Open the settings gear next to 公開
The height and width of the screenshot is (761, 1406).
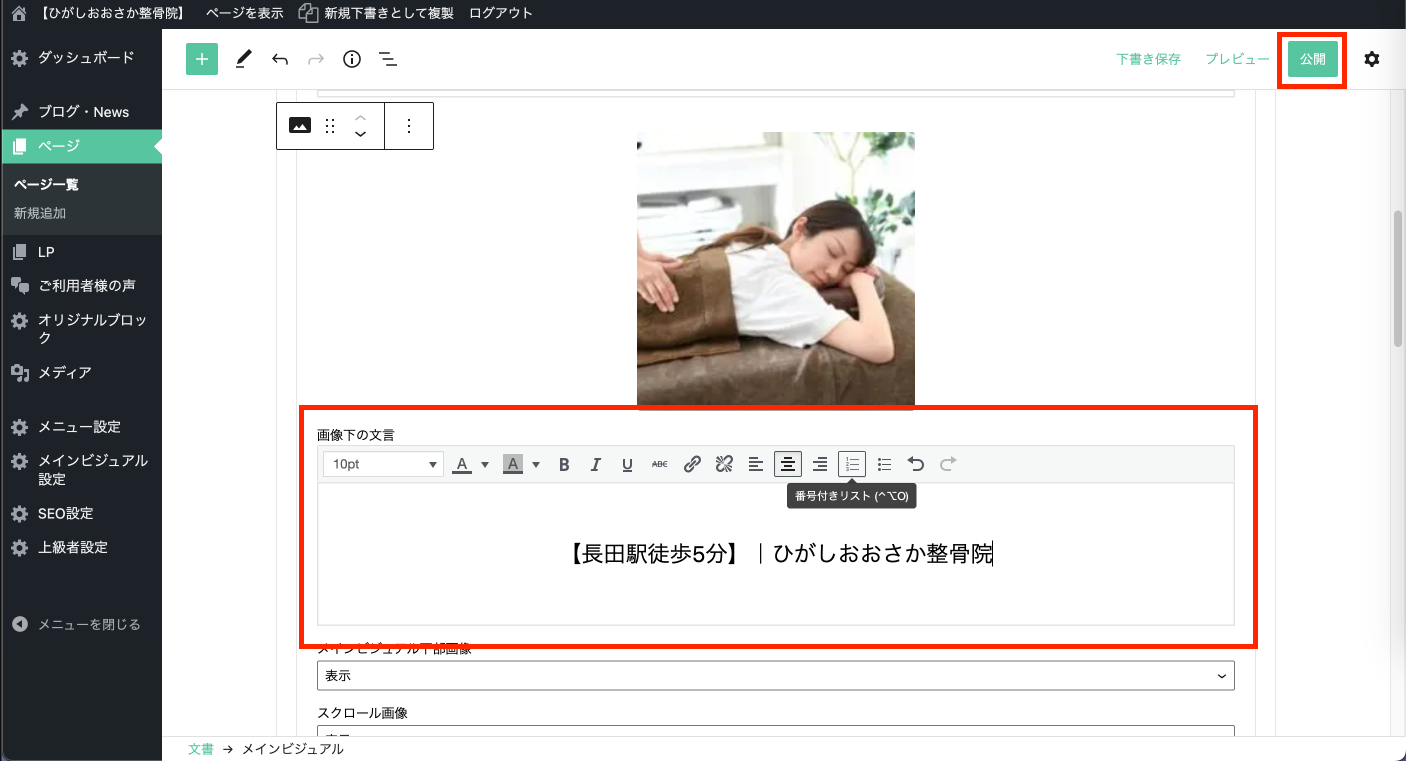point(1372,59)
